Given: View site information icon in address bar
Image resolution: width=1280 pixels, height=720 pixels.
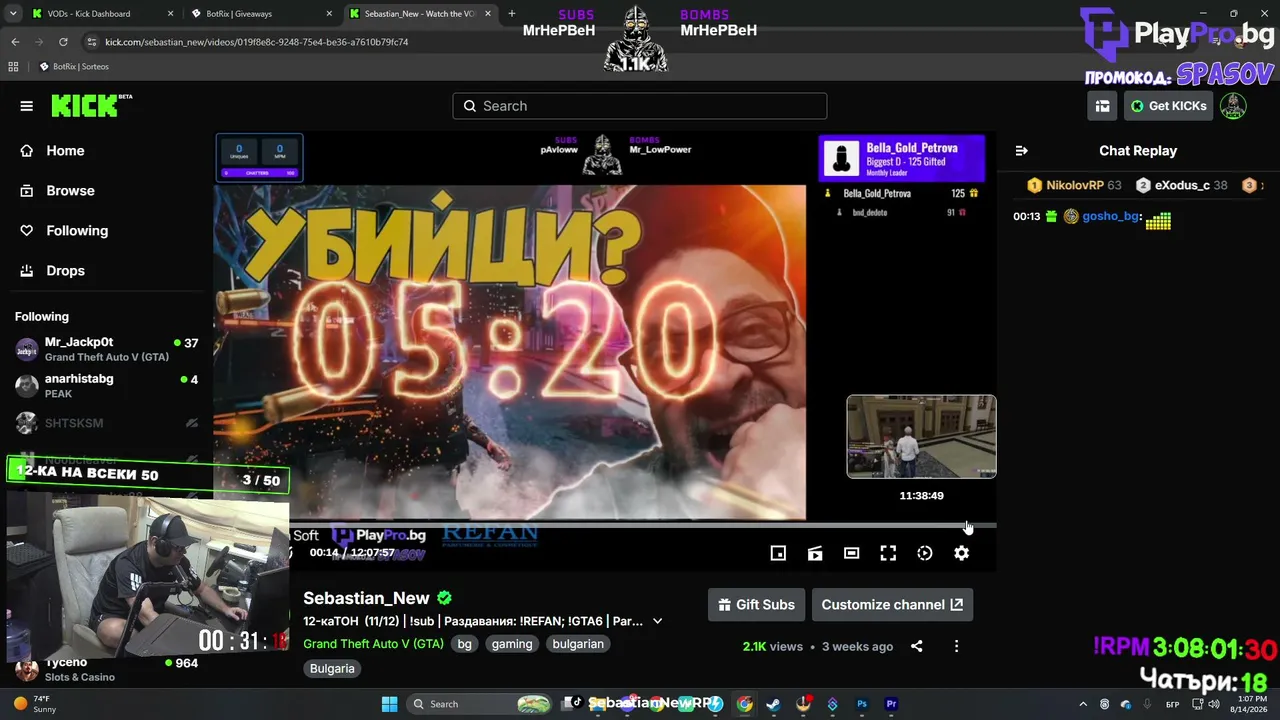Looking at the screenshot, I should [92, 42].
